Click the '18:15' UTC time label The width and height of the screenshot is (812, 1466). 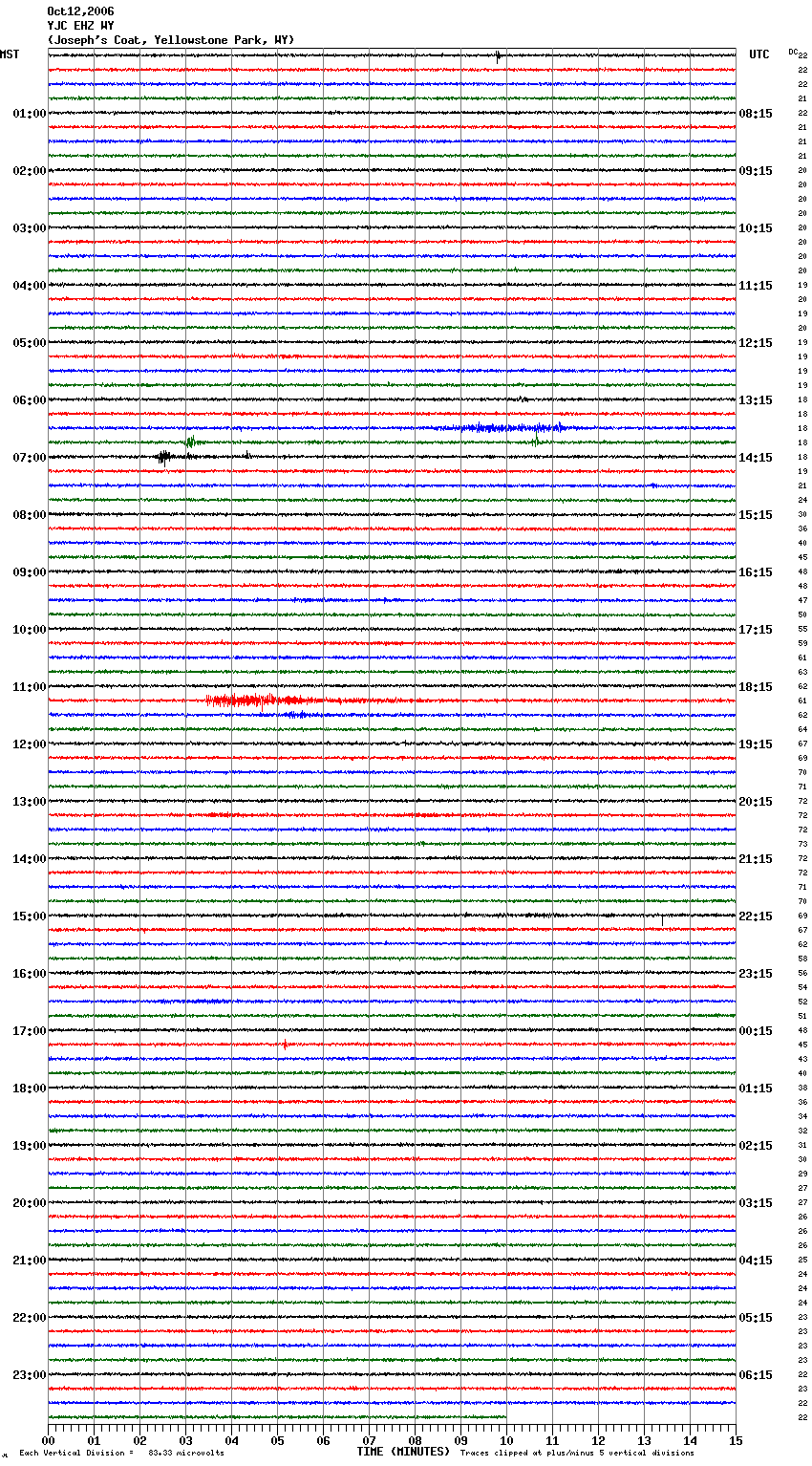[756, 687]
